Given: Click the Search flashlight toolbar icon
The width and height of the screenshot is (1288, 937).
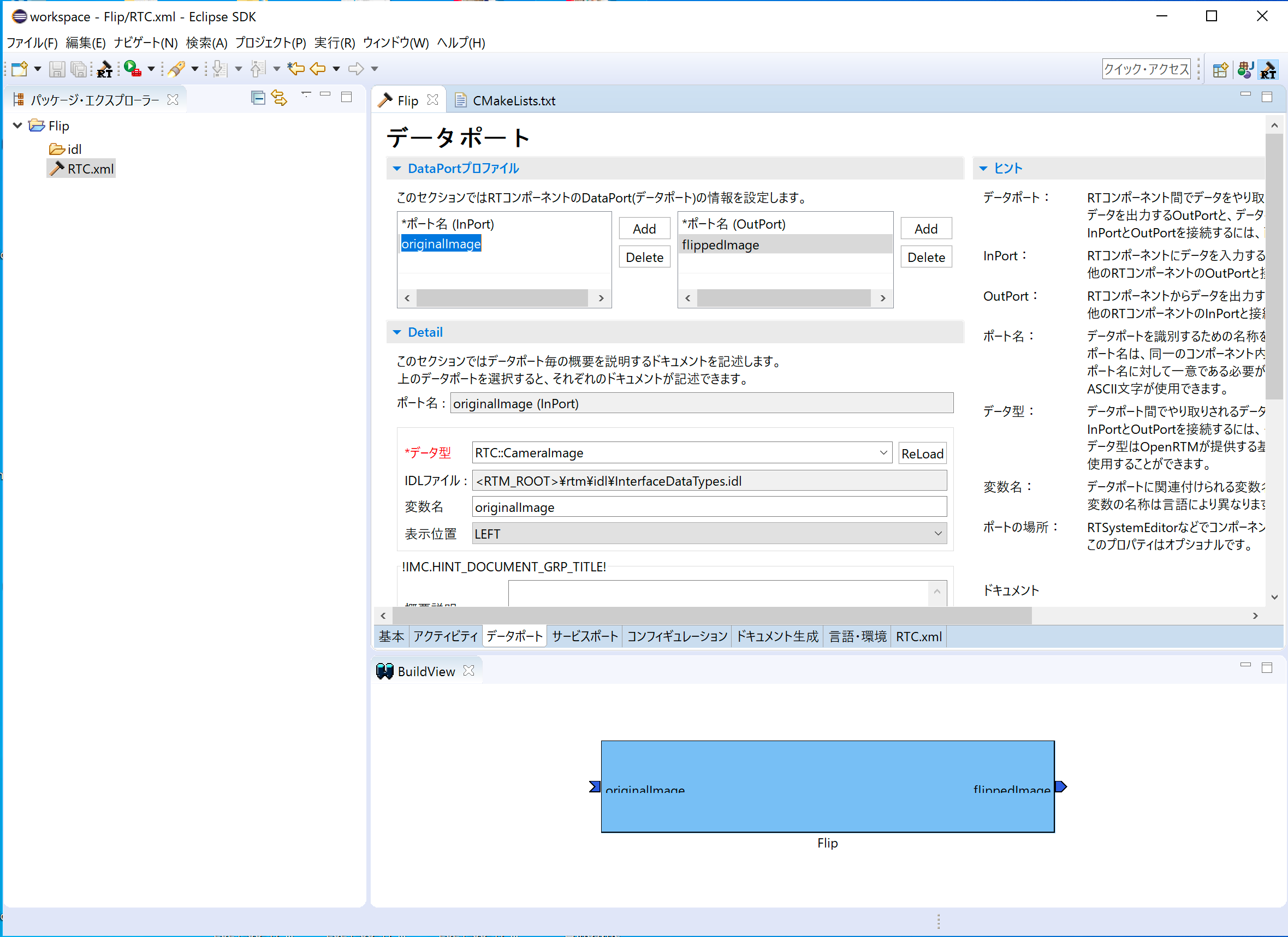Looking at the screenshot, I should [x=176, y=69].
